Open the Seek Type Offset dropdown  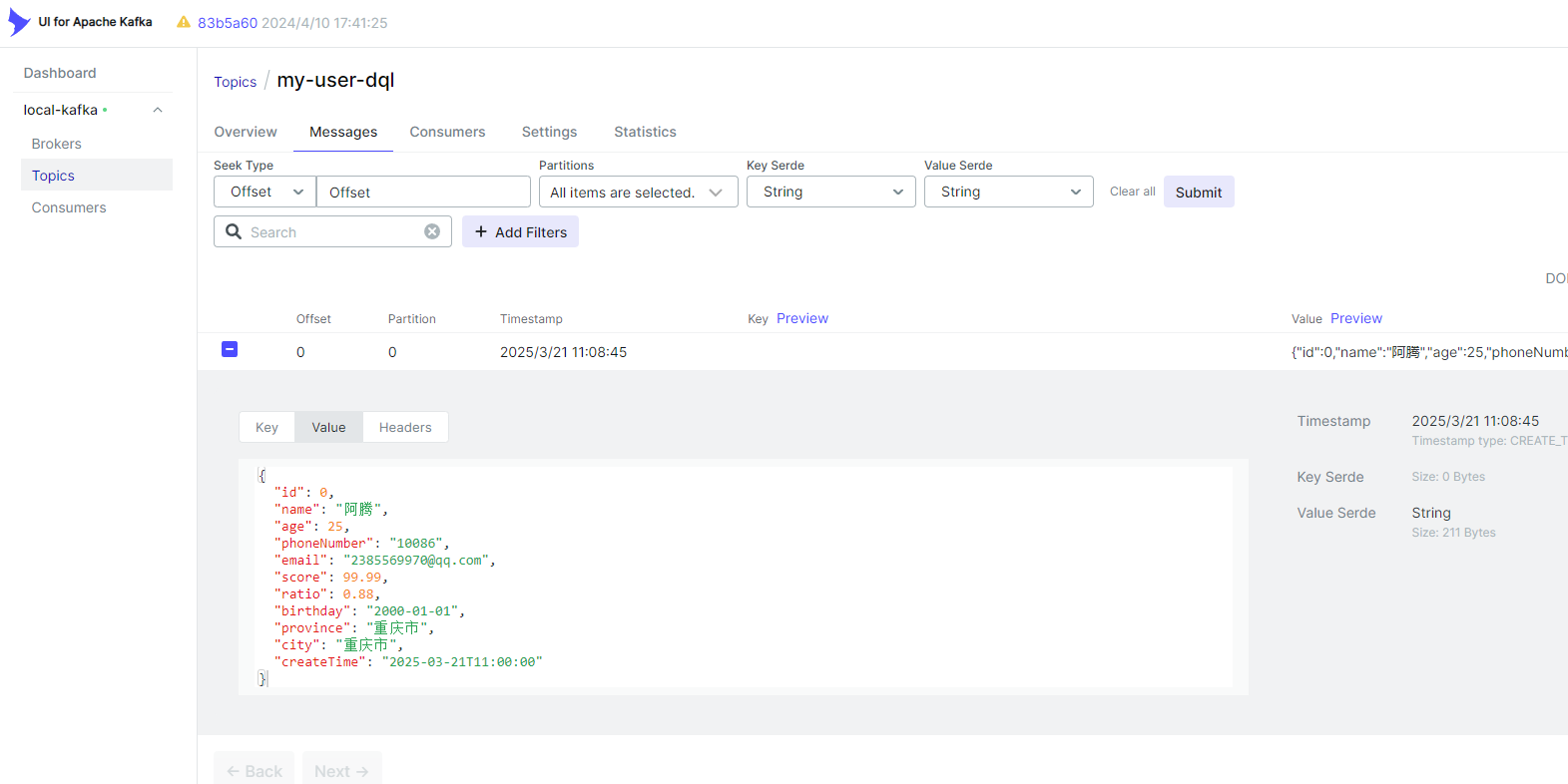coord(265,192)
